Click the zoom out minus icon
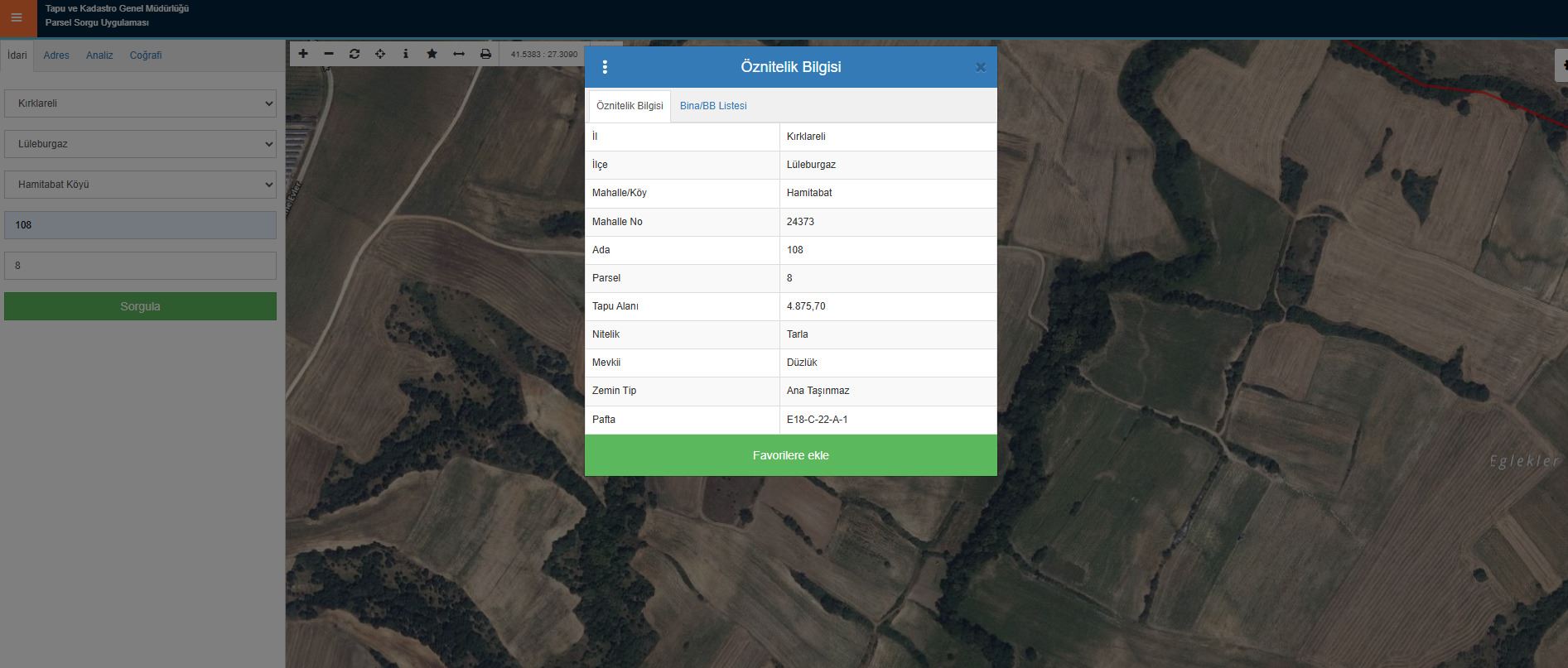This screenshot has height=668, width=1568. pyautogui.click(x=329, y=54)
